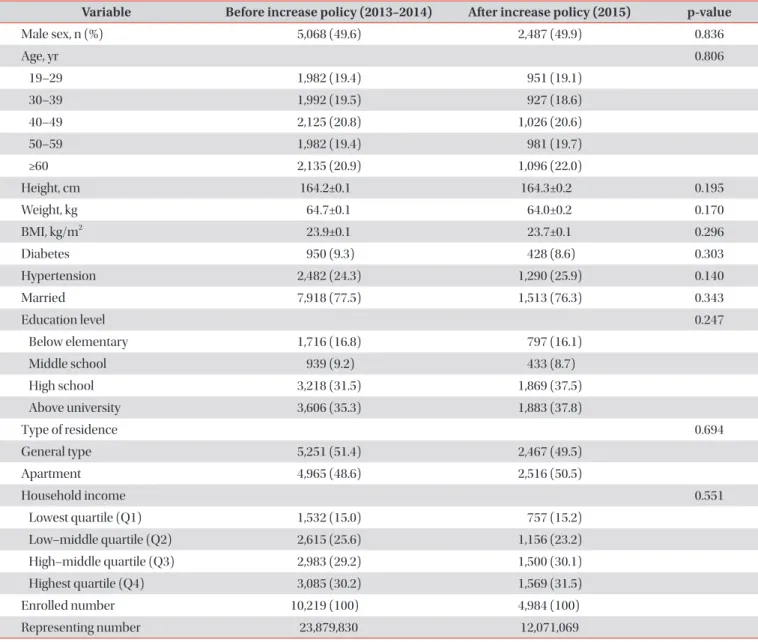Click the 'p-value' column header

coord(709,12)
